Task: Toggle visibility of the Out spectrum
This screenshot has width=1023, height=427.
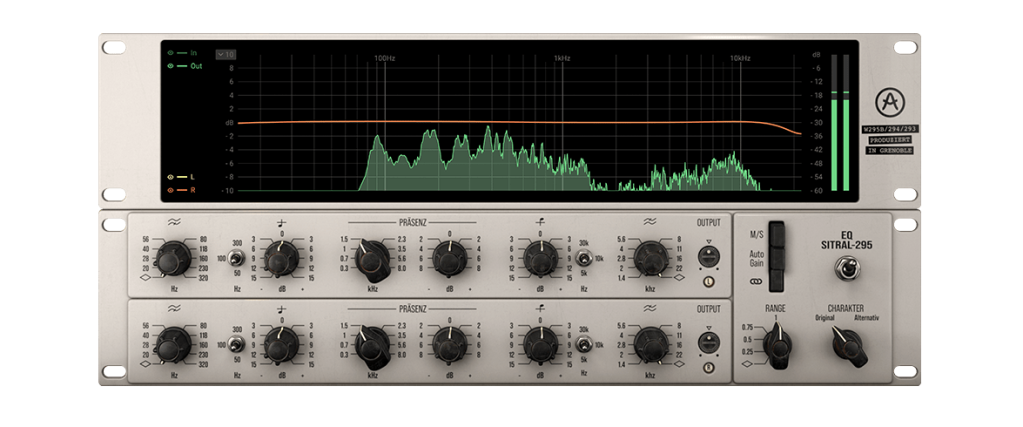Action: [x=171, y=66]
